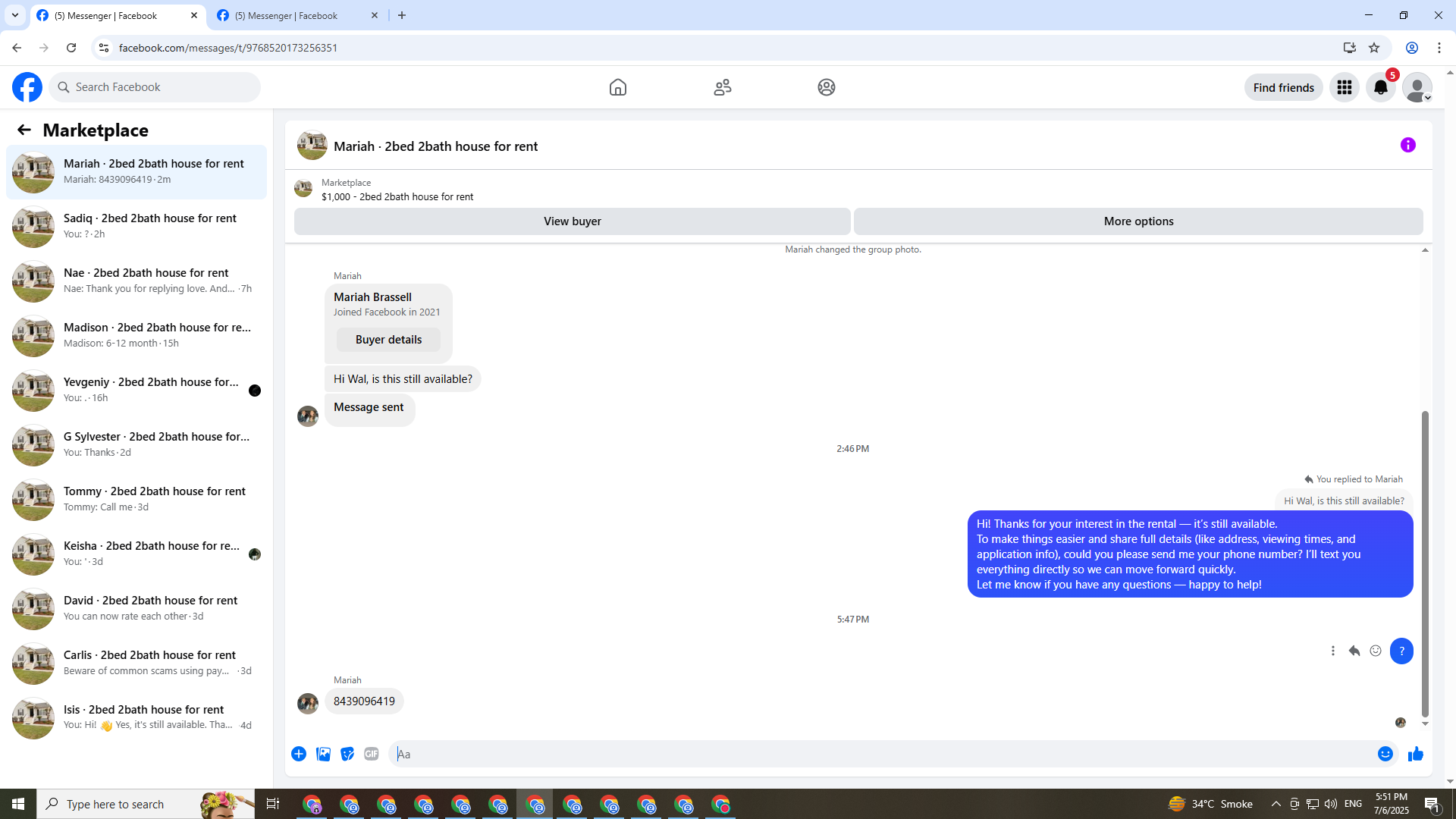Viewport: 1456px width, 819px height.
Task: Open the Sadiq conversation
Action: pyautogui.click(x=136, y=227)
